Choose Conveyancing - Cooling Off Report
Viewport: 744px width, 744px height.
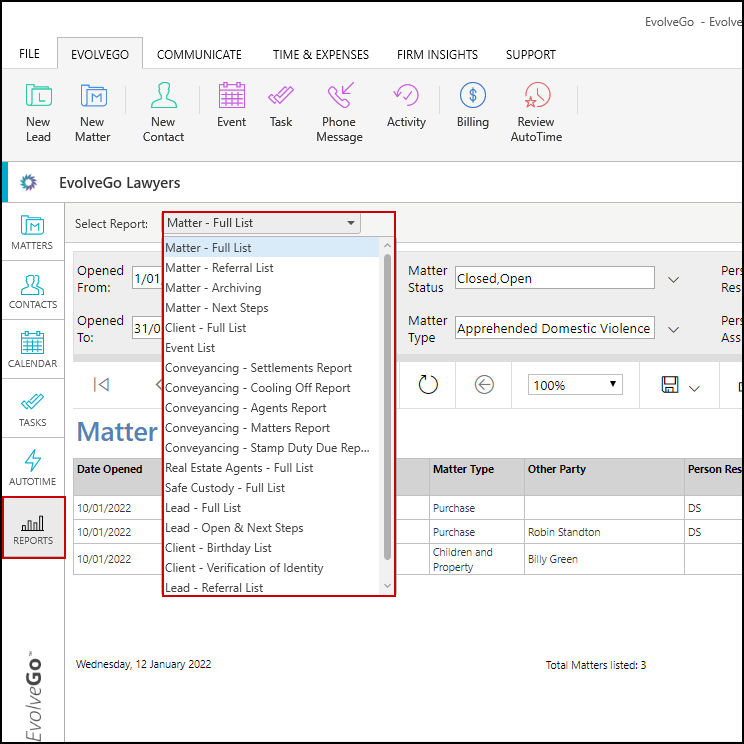click(271, 388)
